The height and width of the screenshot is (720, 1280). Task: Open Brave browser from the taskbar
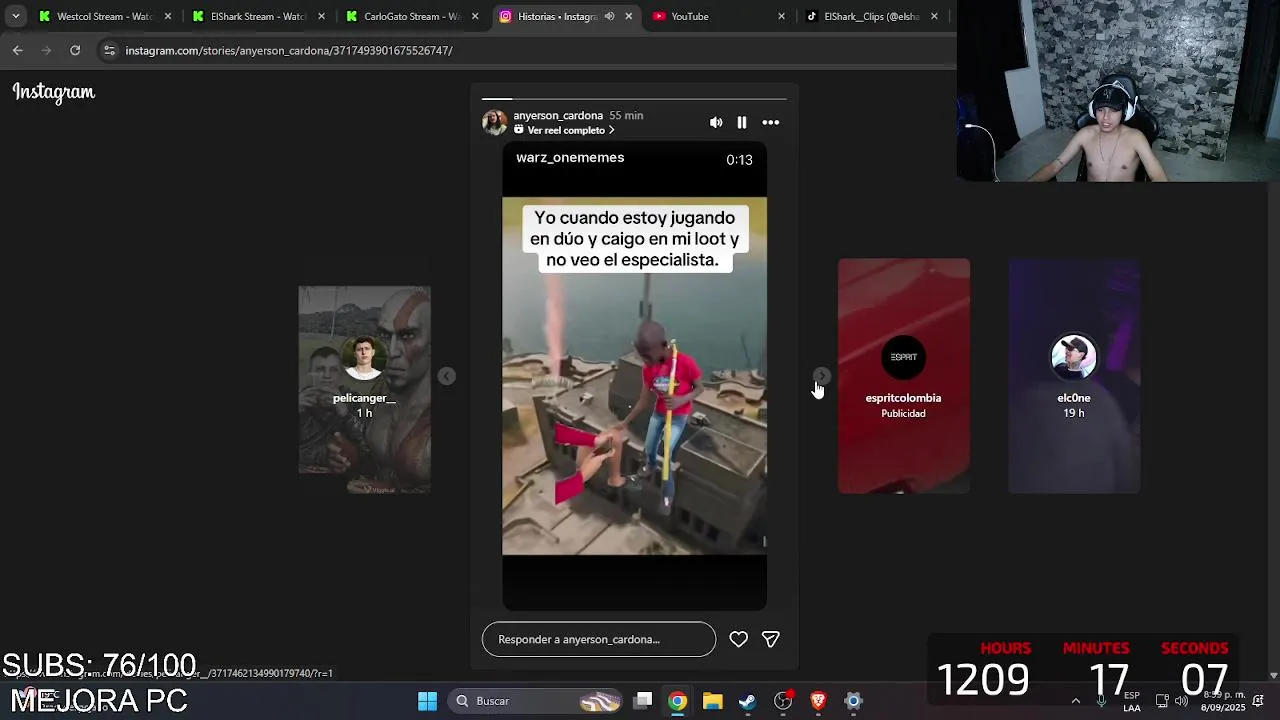[818, 701]
